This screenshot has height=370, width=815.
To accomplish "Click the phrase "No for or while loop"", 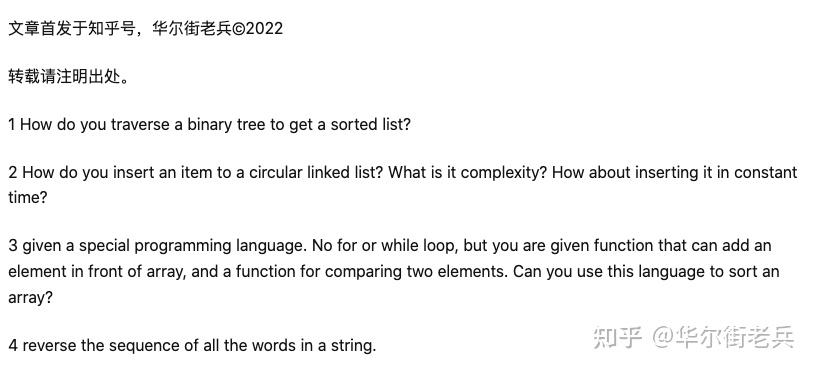I will coord(385,245).
